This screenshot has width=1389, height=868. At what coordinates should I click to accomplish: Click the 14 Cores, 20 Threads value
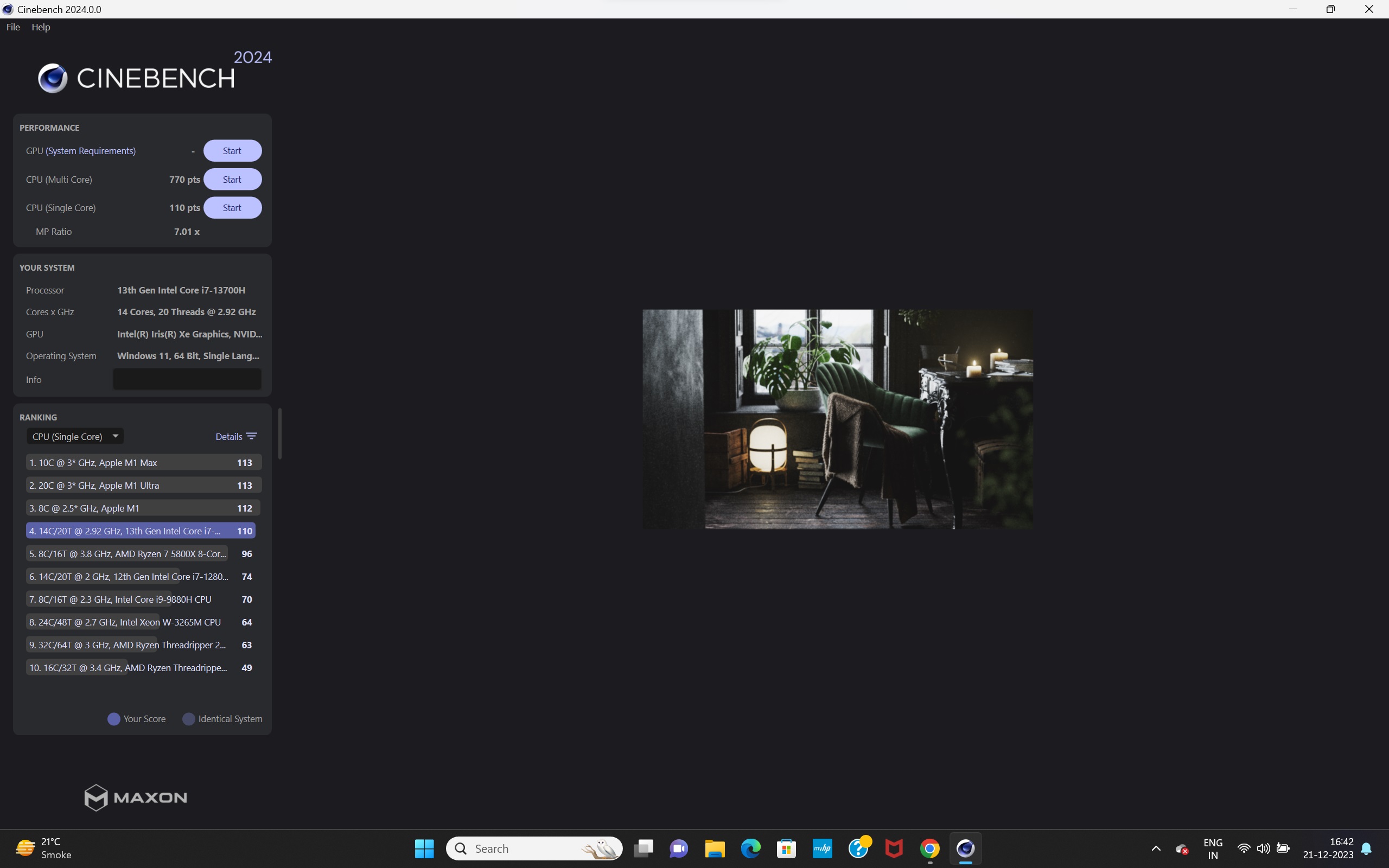click(187, 312)
